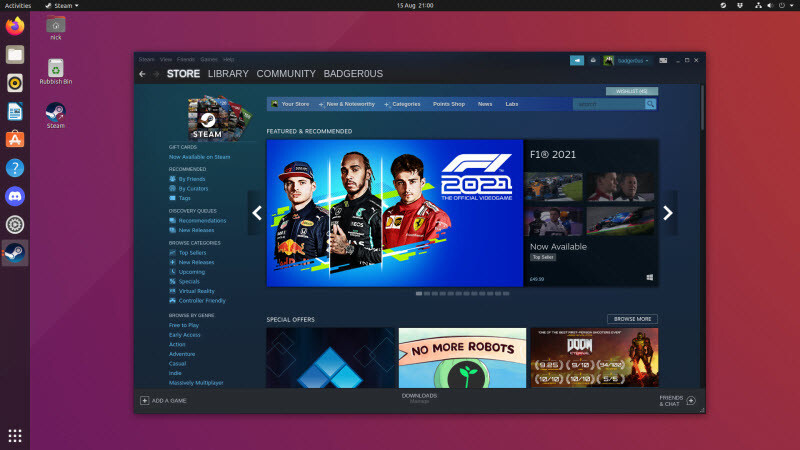Show the previous featured carousel item
Screen dimensions: 800x450
tap(257, 213)
